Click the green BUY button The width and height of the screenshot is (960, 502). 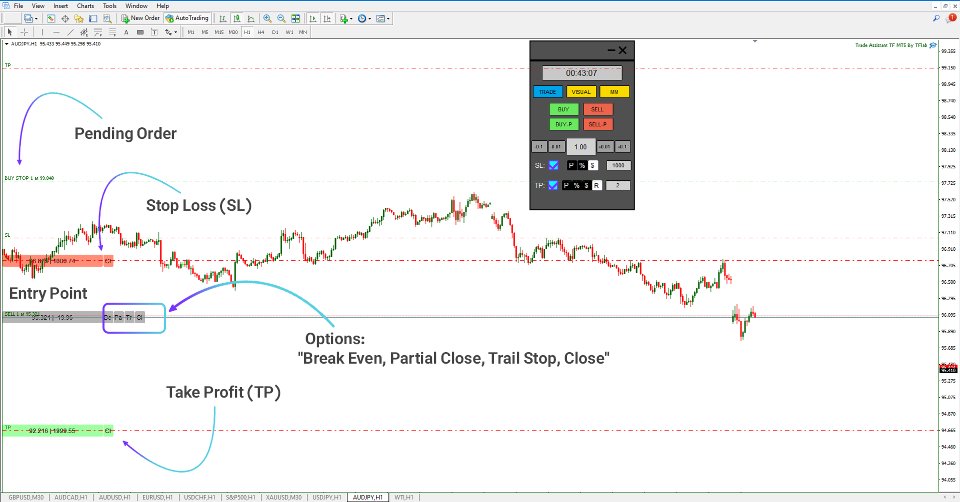(x=564, y=109)
